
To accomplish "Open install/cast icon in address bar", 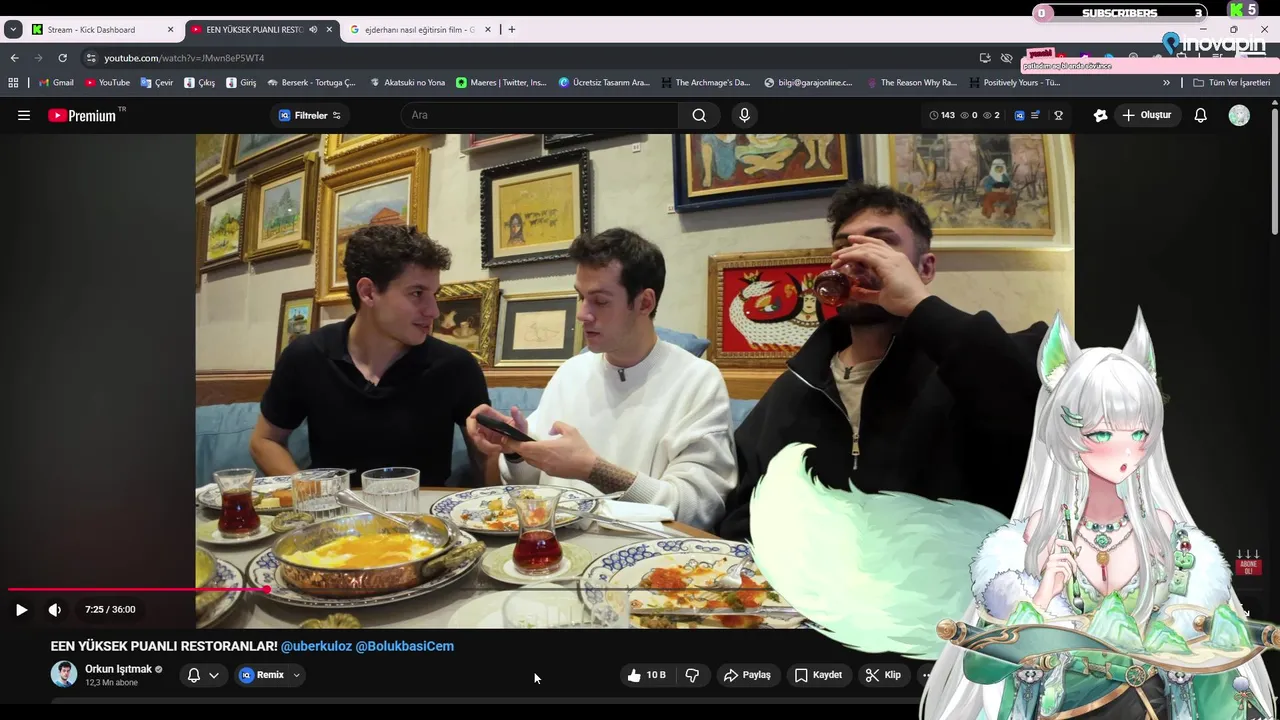I will tap(985, 58).
